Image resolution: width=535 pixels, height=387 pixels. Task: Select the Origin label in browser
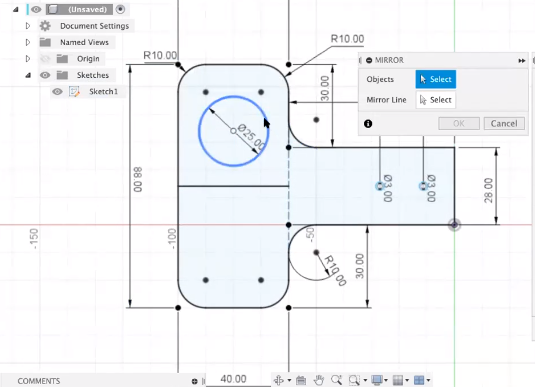tap(88, 59)
